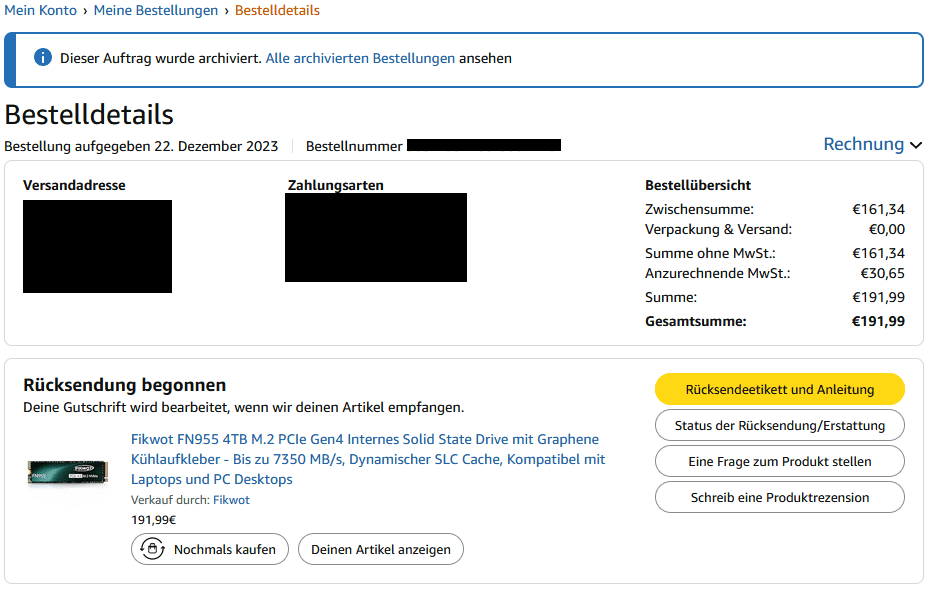Go to Mein Konto breadcrumb
Viewport: 928px width, 589px height.
(40, 10)
